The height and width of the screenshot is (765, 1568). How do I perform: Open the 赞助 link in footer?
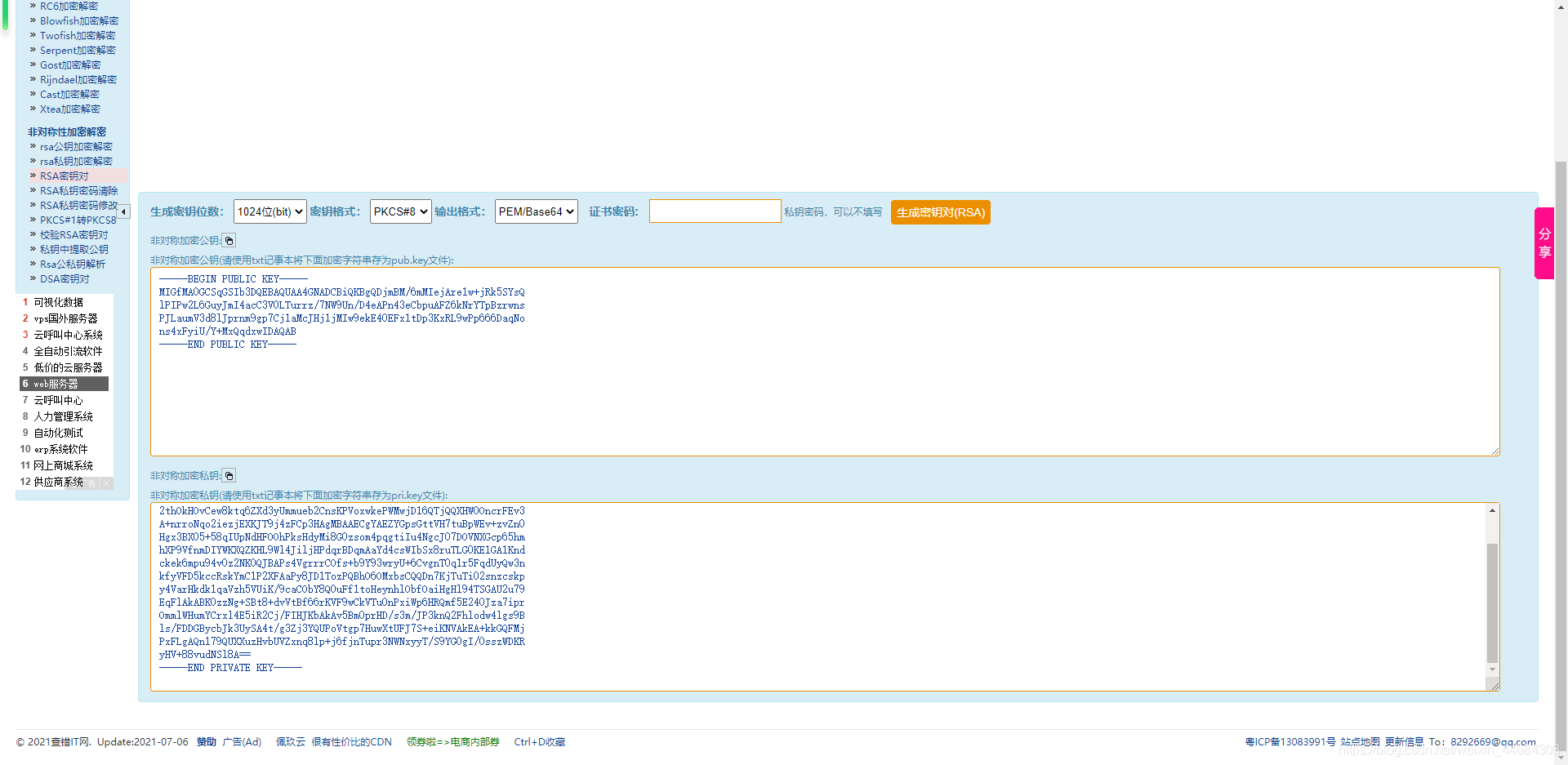coord(206,741)
